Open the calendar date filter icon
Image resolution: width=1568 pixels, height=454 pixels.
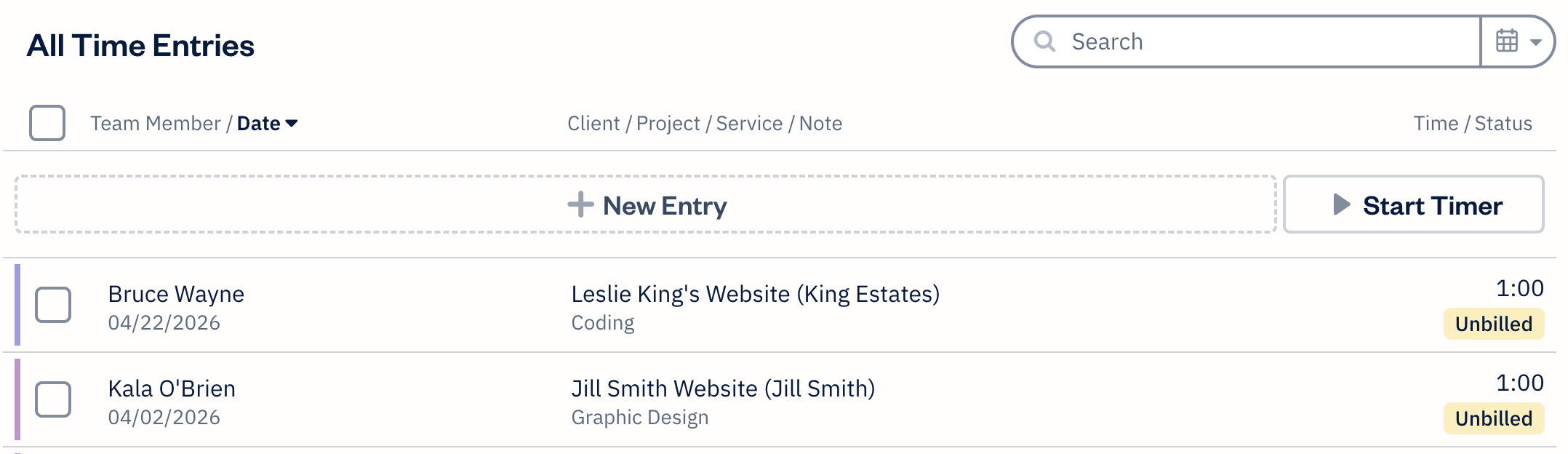click(x=1507, y=41)
